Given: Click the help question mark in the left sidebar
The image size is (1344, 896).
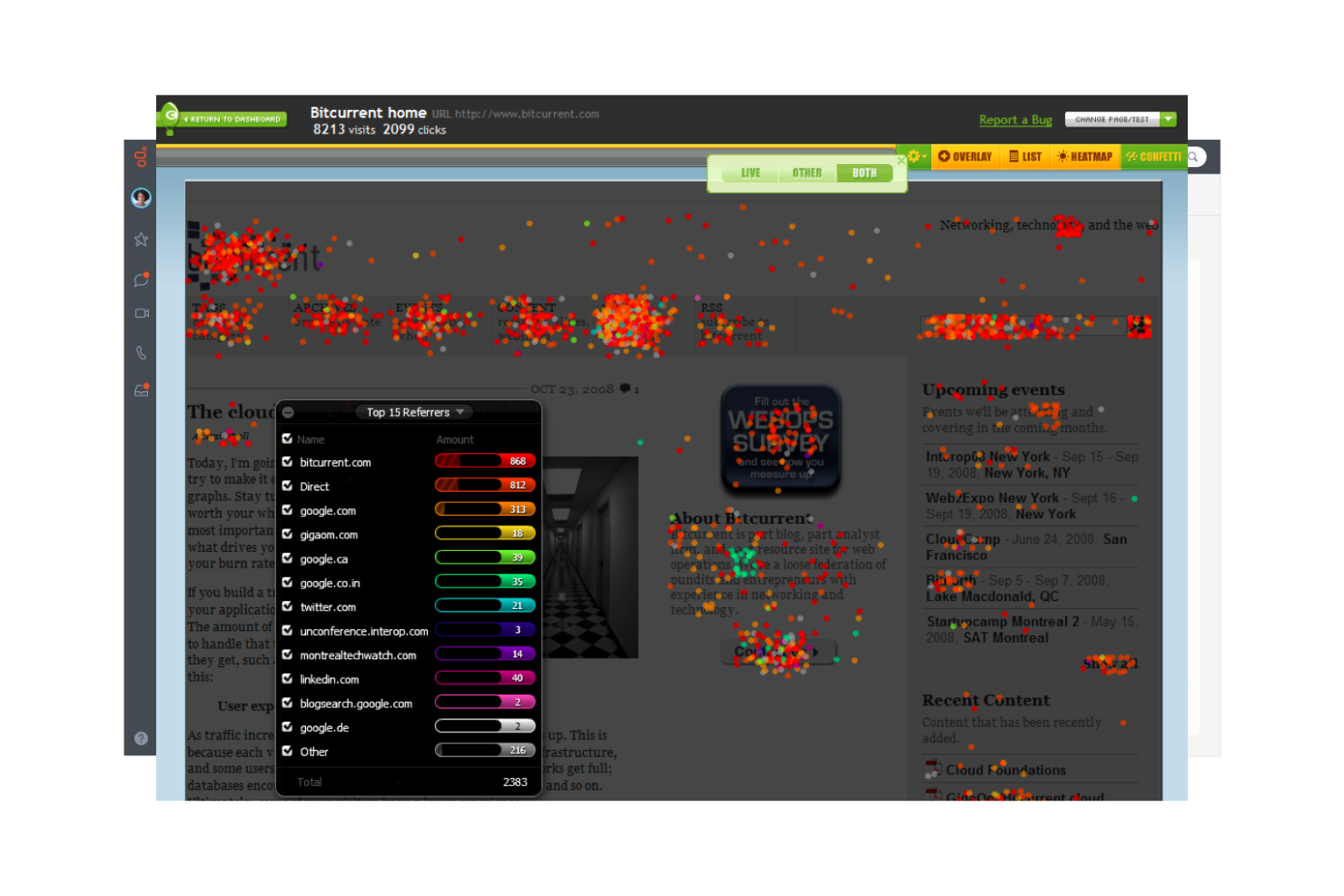Looking at the screenshot, I should [x=141, y=739].
